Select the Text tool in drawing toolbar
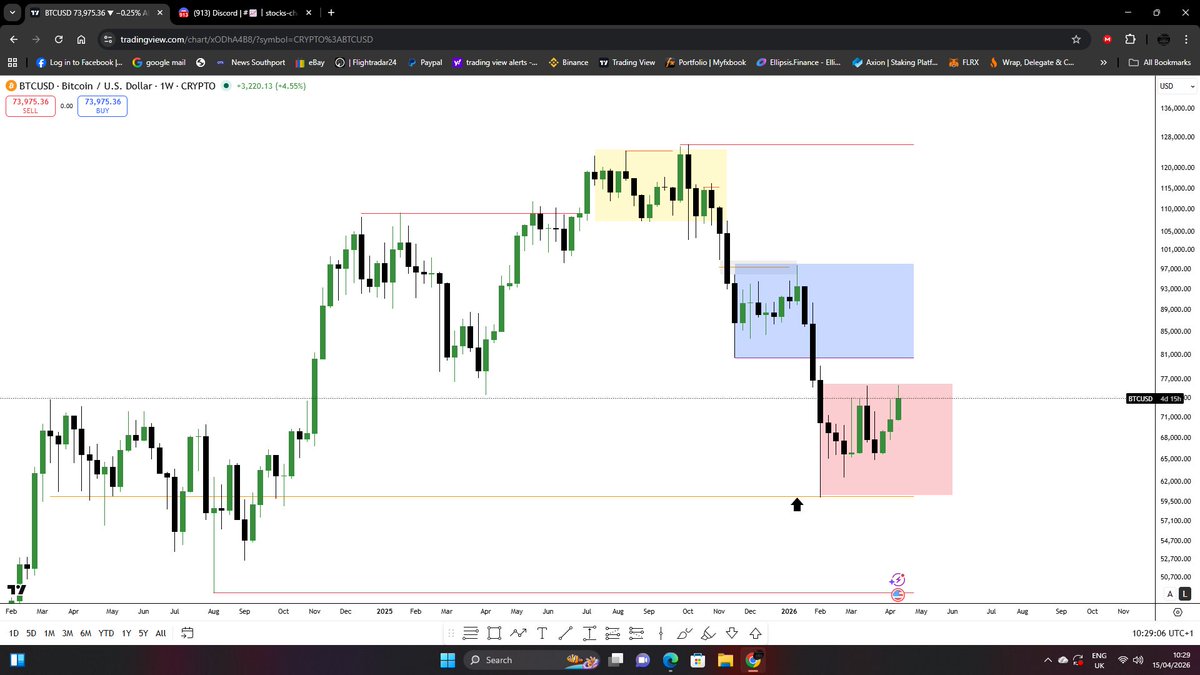 (x=541, y=633)
